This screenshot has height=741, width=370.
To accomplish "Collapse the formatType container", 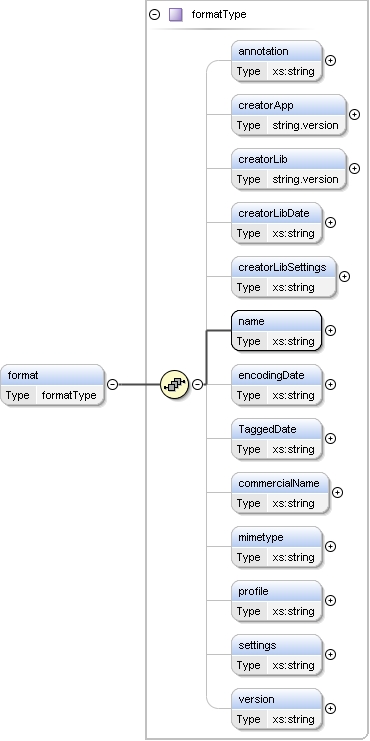I will [x=155, y=15].
